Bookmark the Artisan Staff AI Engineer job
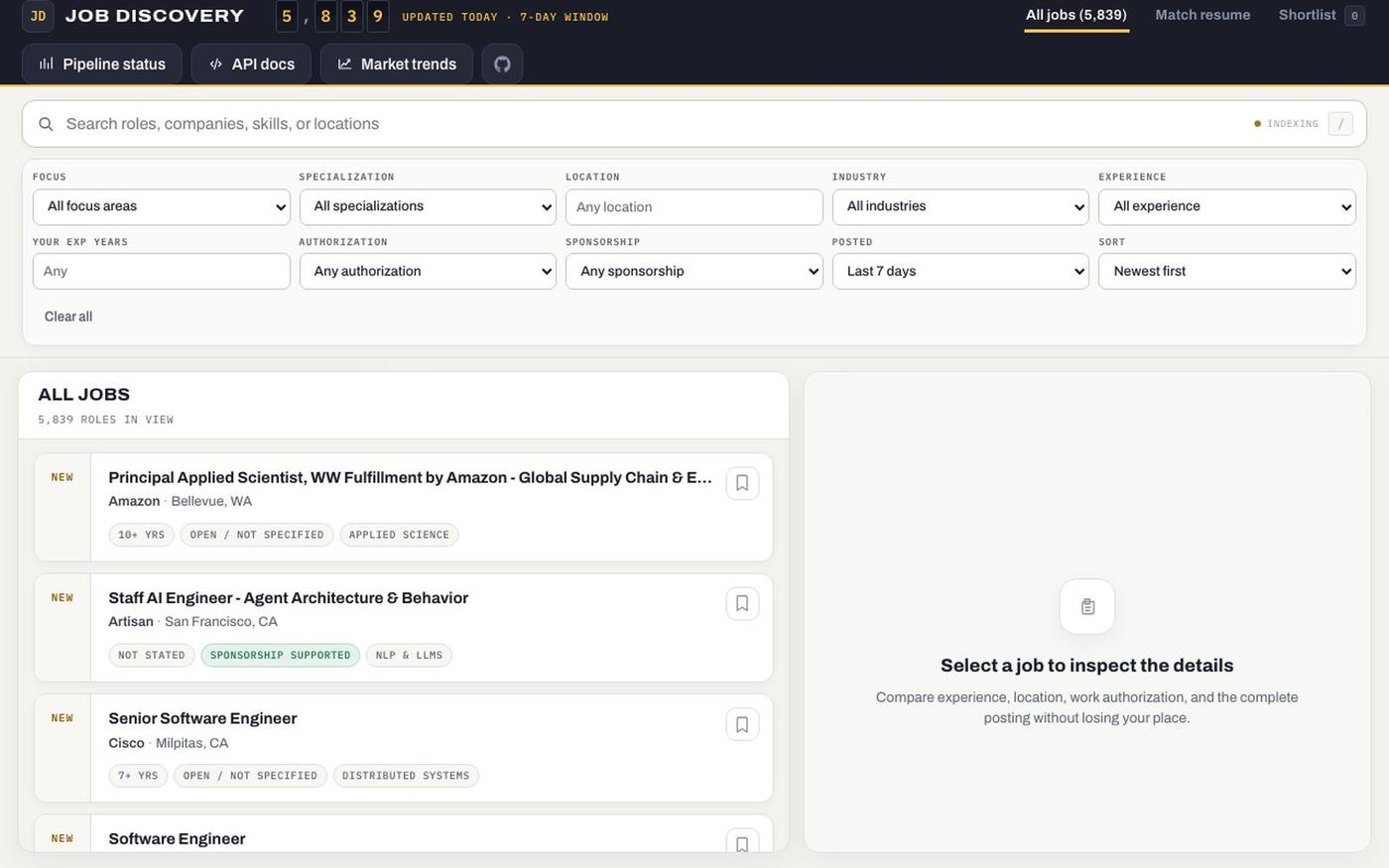 [742, 603]
